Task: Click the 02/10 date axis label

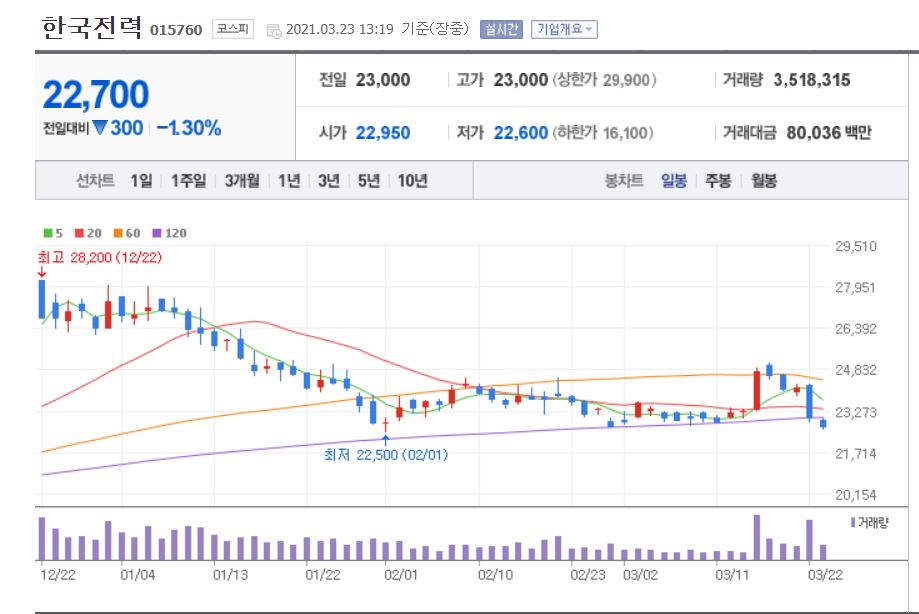Action: click(495, 575)
